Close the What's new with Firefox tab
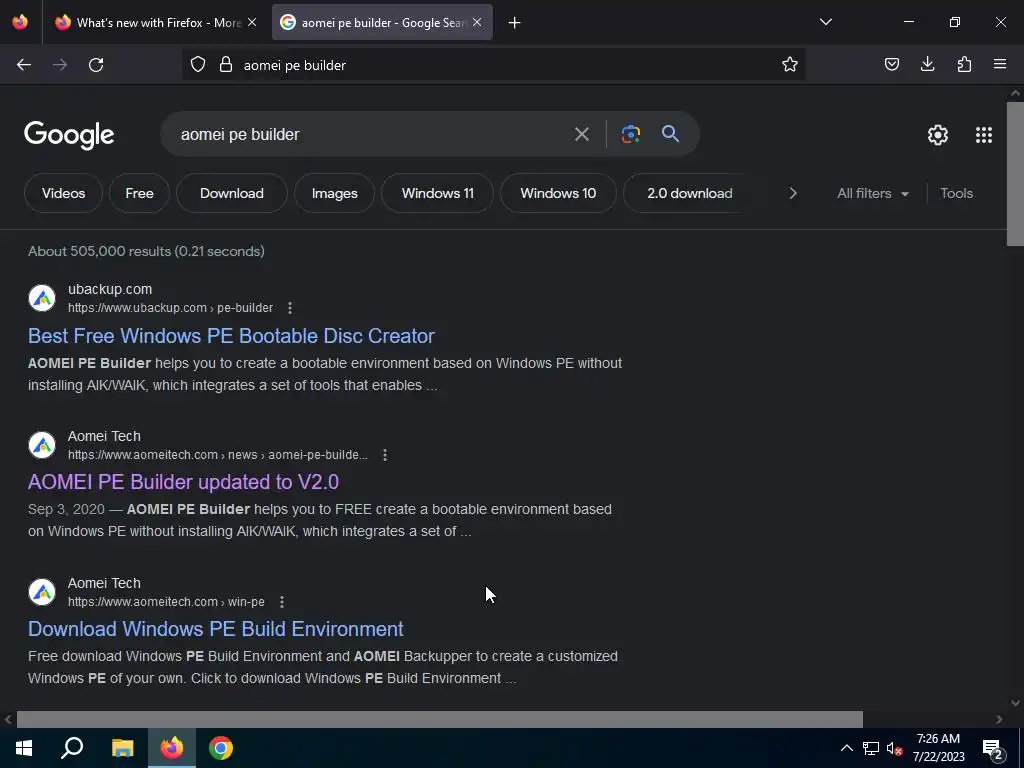1024x768 pixels. pos(252,23)
